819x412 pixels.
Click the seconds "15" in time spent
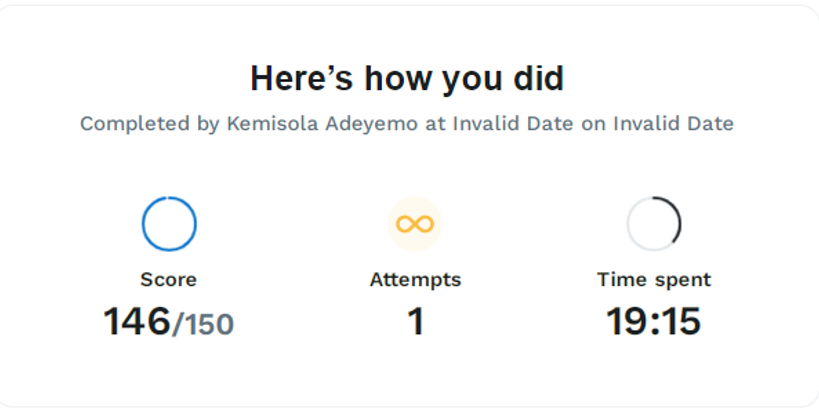(680, 322)
